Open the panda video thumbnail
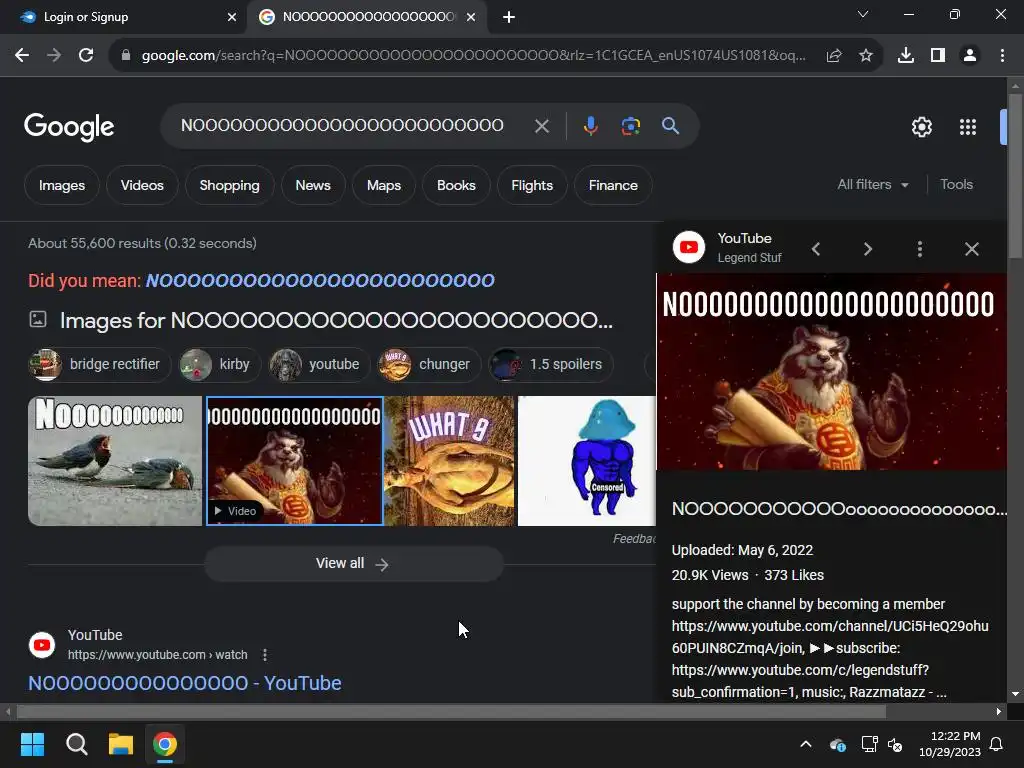The width and height of the screenshot is (1024, 768). (x=295, y=461)
